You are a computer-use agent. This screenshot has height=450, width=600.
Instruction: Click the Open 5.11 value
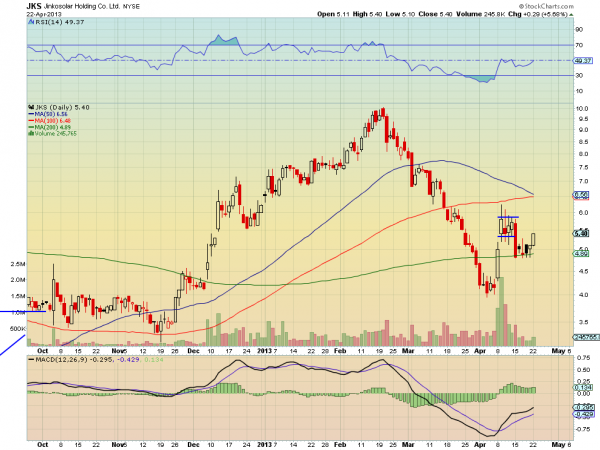point(333,14)
